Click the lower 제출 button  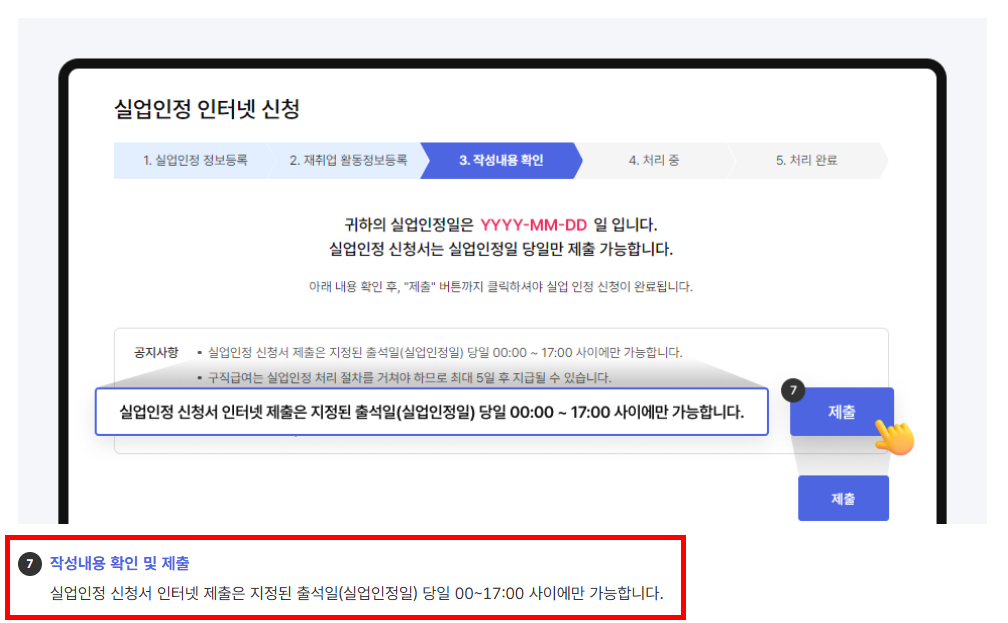tap(843, 497)
